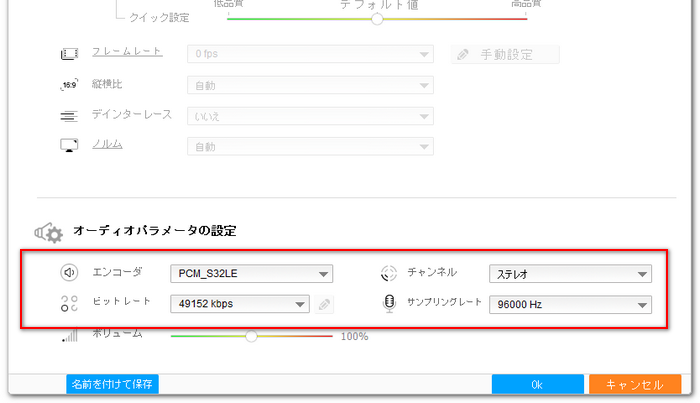
Task: Click the channel circular icon
Action: pyautogui.click(x=389, y=273)
